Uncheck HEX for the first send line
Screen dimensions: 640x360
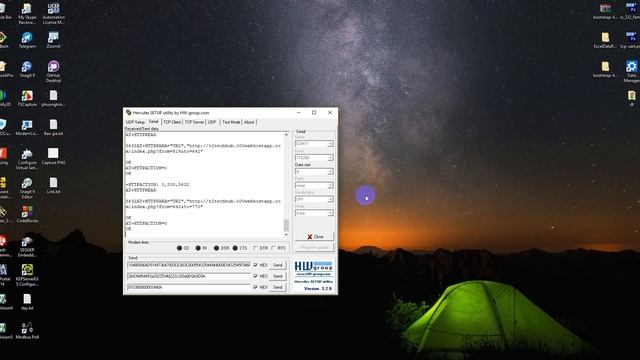[256, 265]
